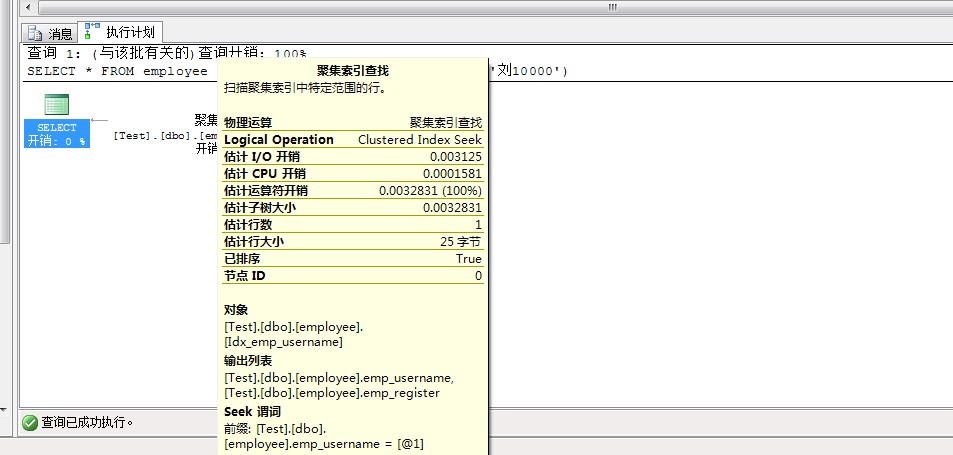Screen dimensions: 953x455
Task: Click the '刘10000') query parameter text
Action: [531, 71]
